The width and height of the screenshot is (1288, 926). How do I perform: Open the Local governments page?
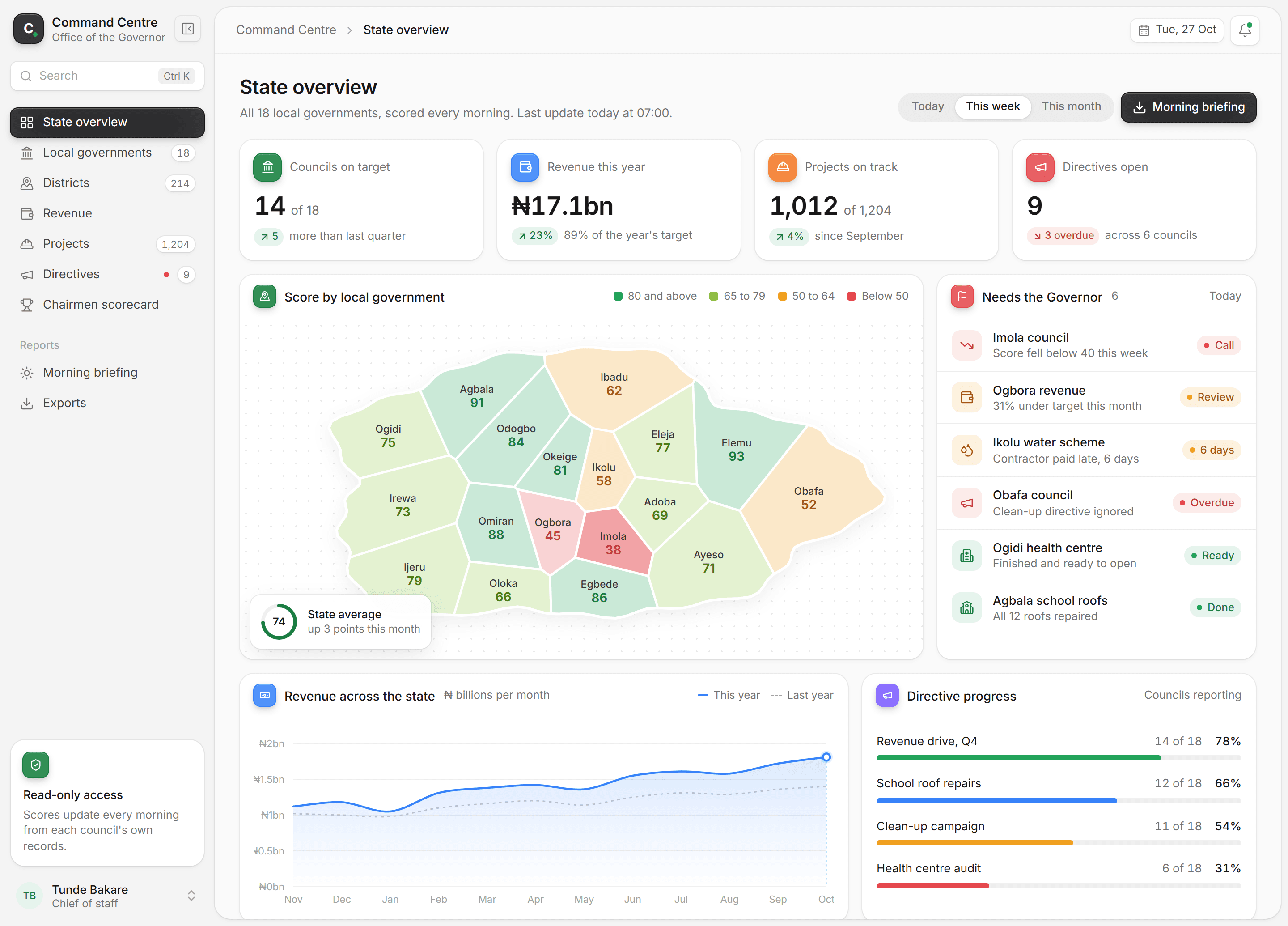pyautogui.click(x=107, y=153)
